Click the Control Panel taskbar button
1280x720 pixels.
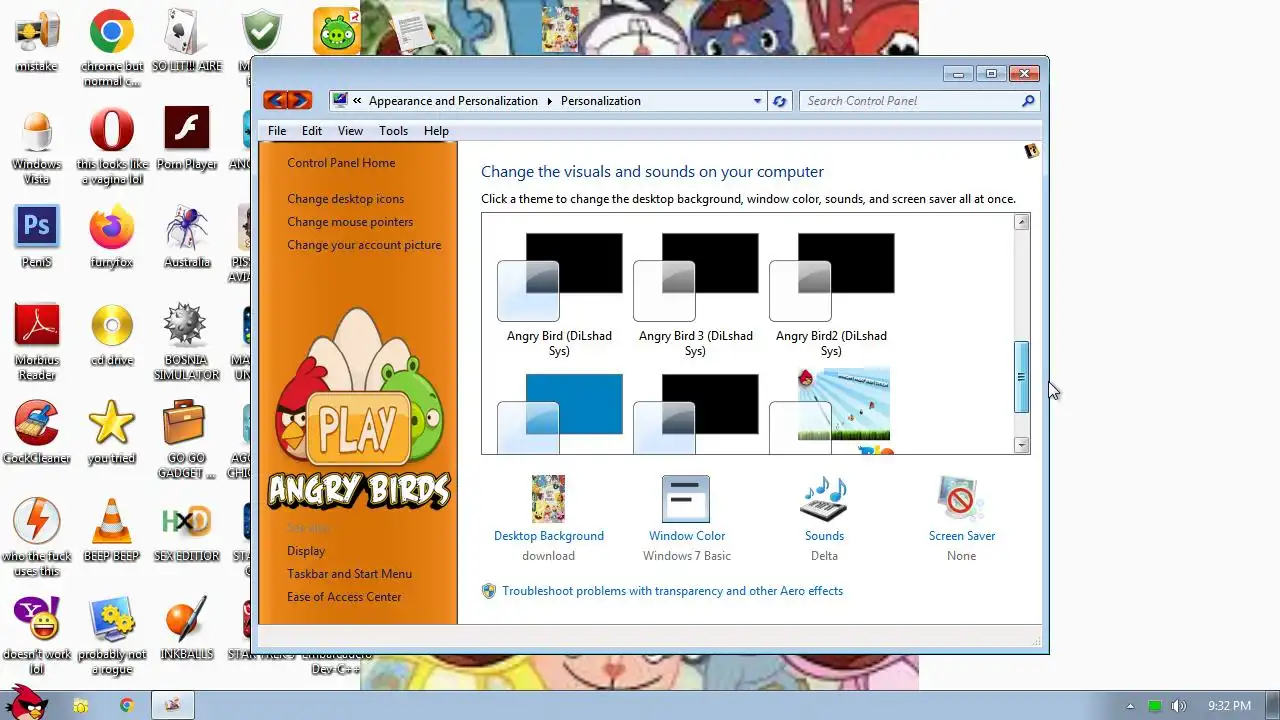click(173, 705)
